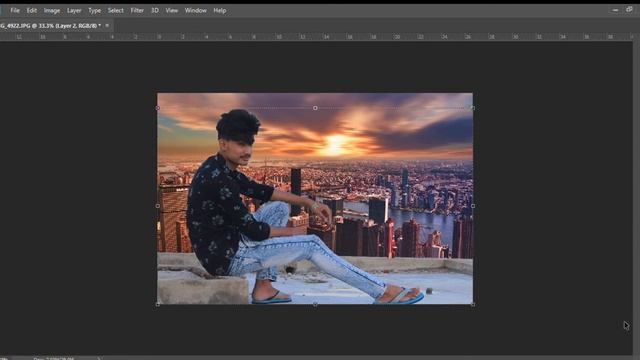
Task: Click the bottom-left transform handle
Action: (158, 304)
